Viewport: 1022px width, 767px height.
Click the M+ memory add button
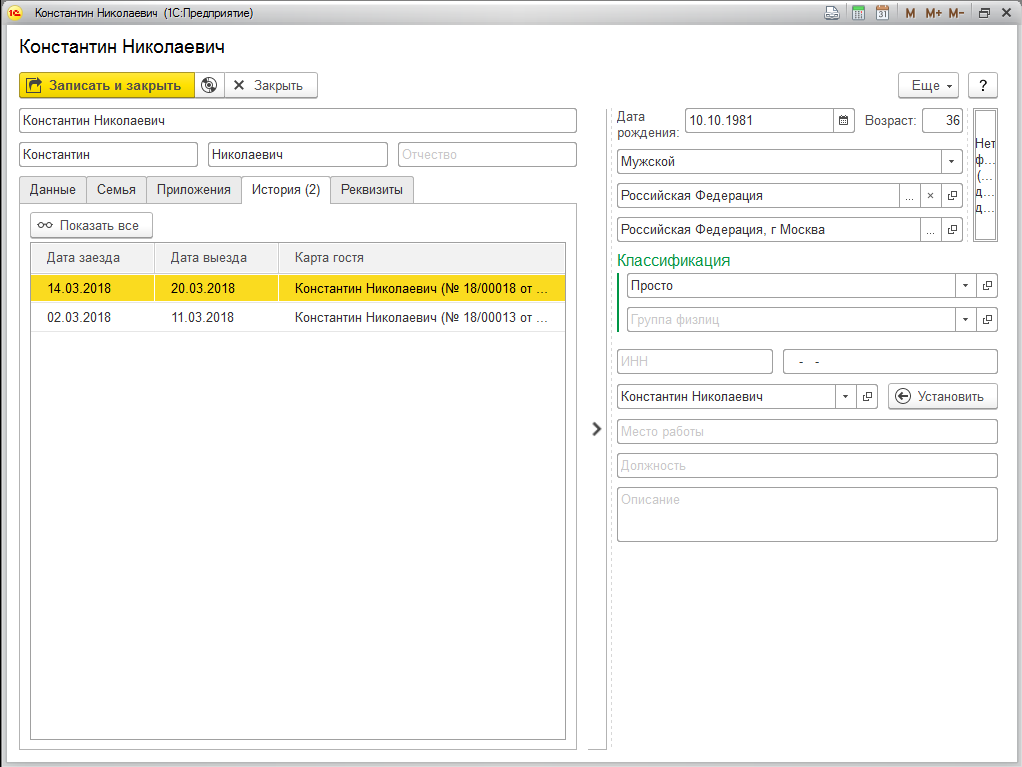coord(933,13)
